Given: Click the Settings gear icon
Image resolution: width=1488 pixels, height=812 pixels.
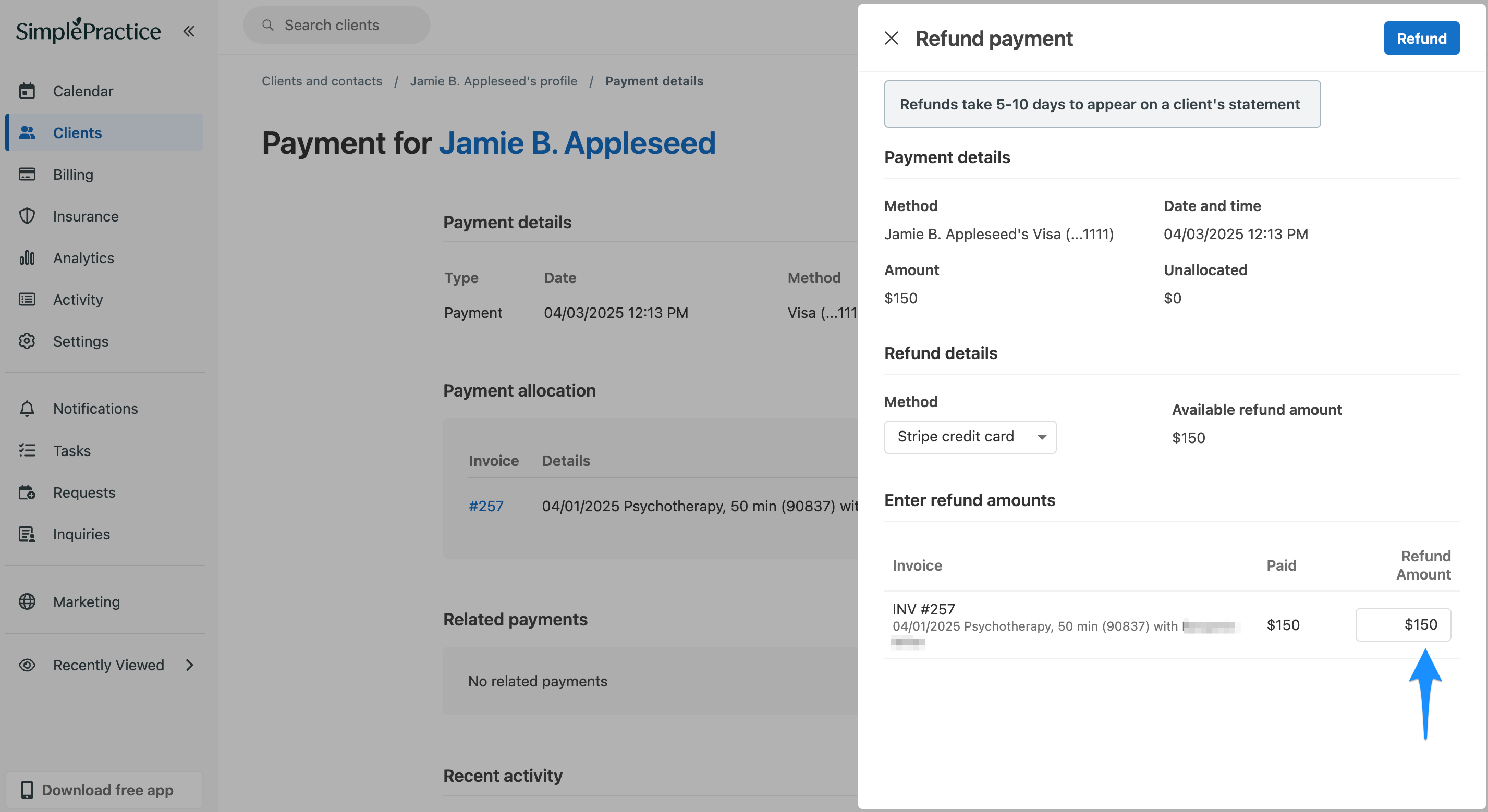Looking at the screenshot, I should (x=27, y=341).
